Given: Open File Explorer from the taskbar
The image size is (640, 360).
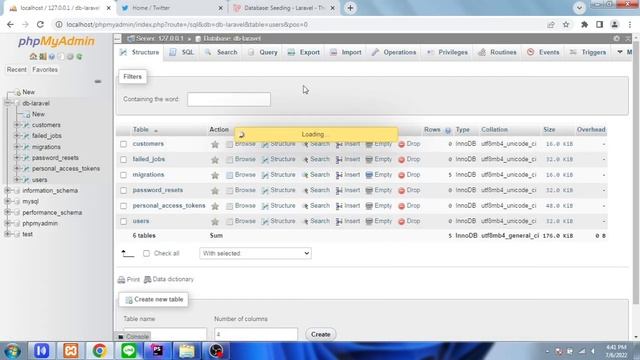Looking at the screenshot, I should click(187, 351).
